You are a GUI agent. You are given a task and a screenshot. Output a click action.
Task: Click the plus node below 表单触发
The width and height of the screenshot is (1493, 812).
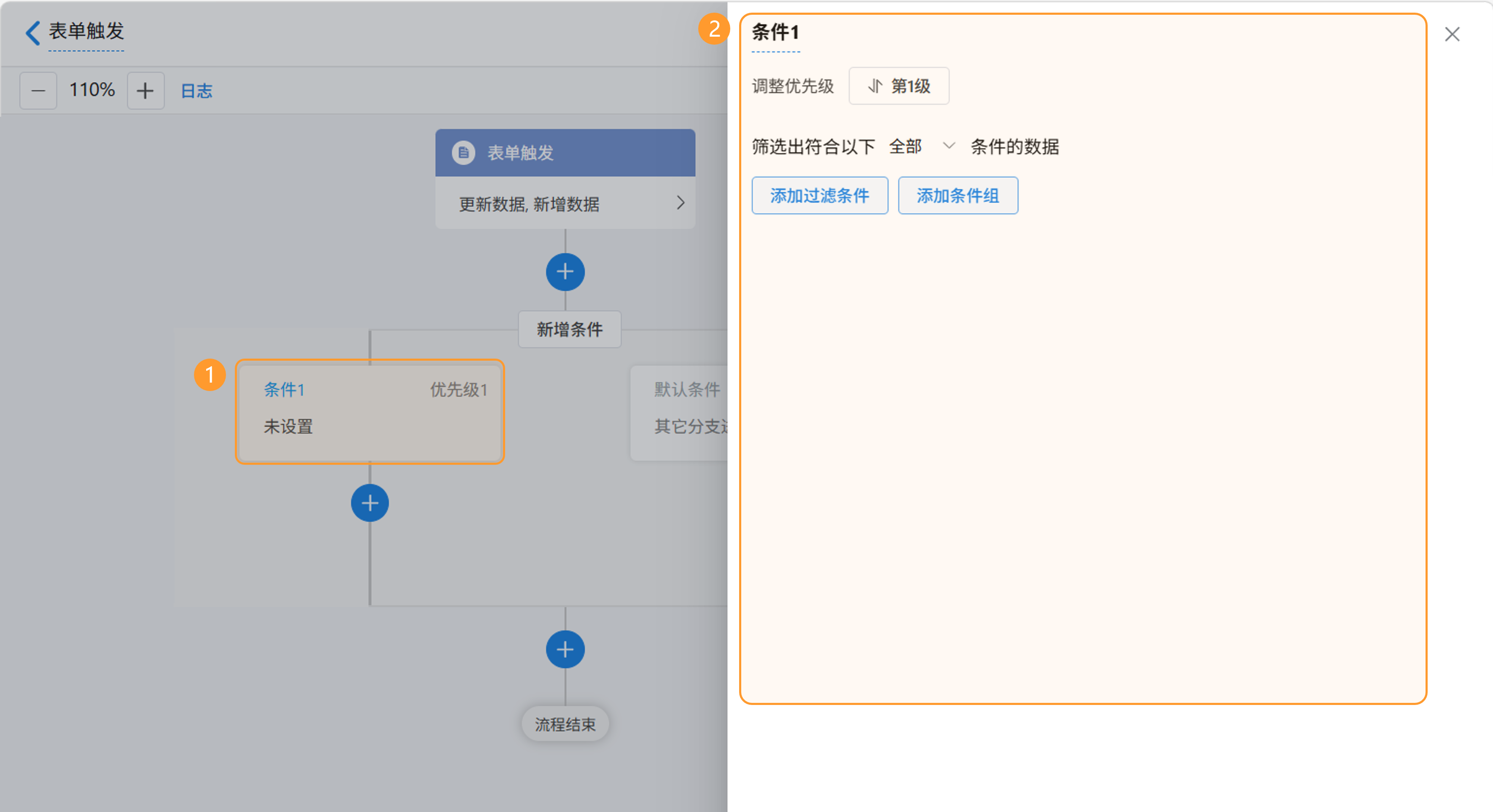565,272
